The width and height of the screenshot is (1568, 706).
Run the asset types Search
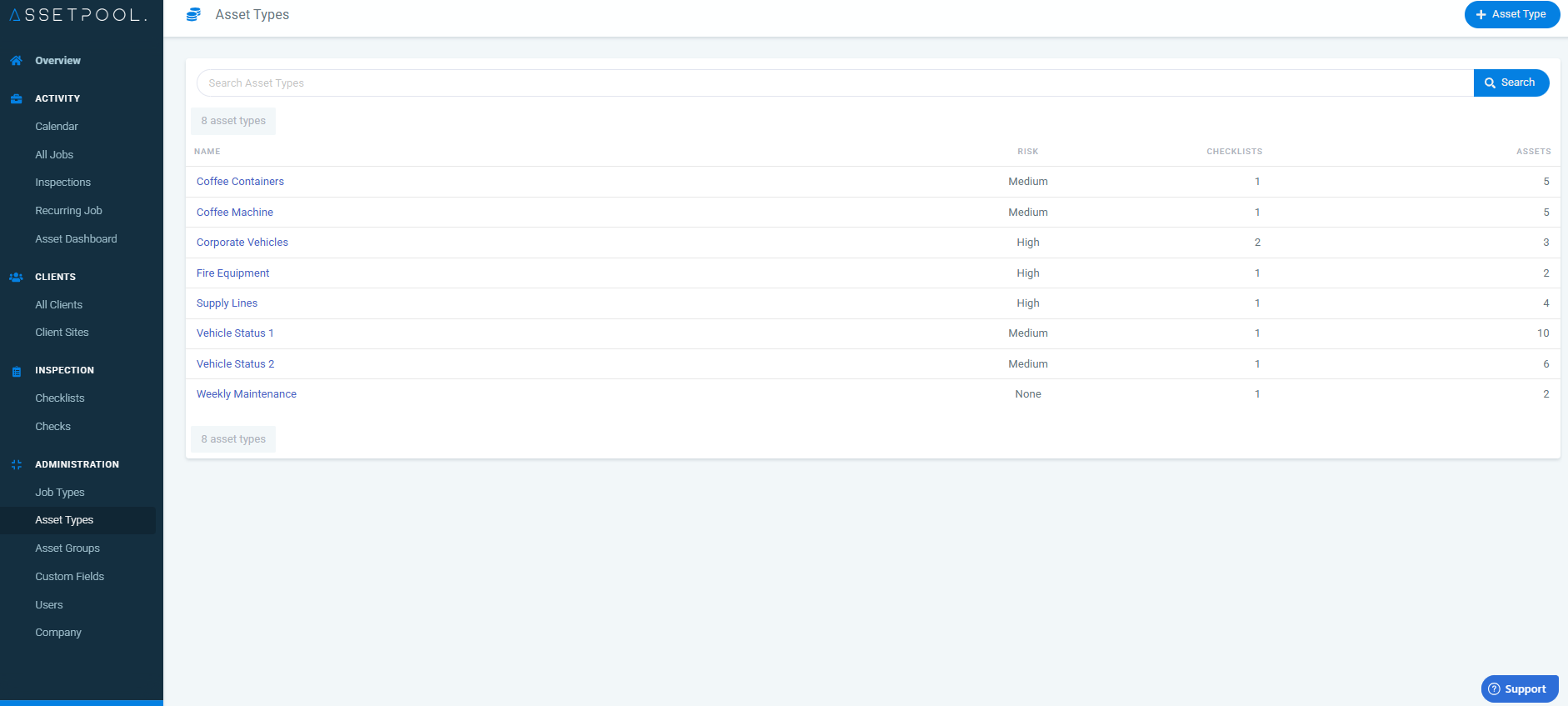coord(1511,83)
